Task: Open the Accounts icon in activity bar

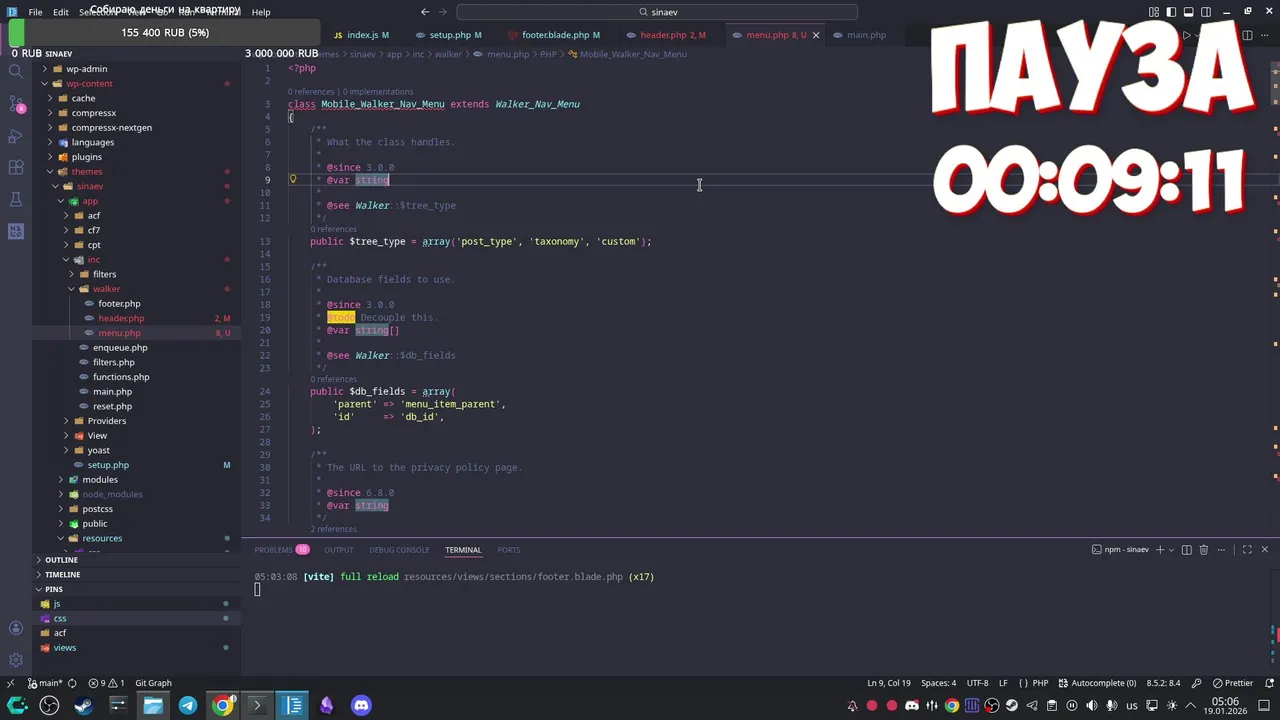Action: point(16,628)
